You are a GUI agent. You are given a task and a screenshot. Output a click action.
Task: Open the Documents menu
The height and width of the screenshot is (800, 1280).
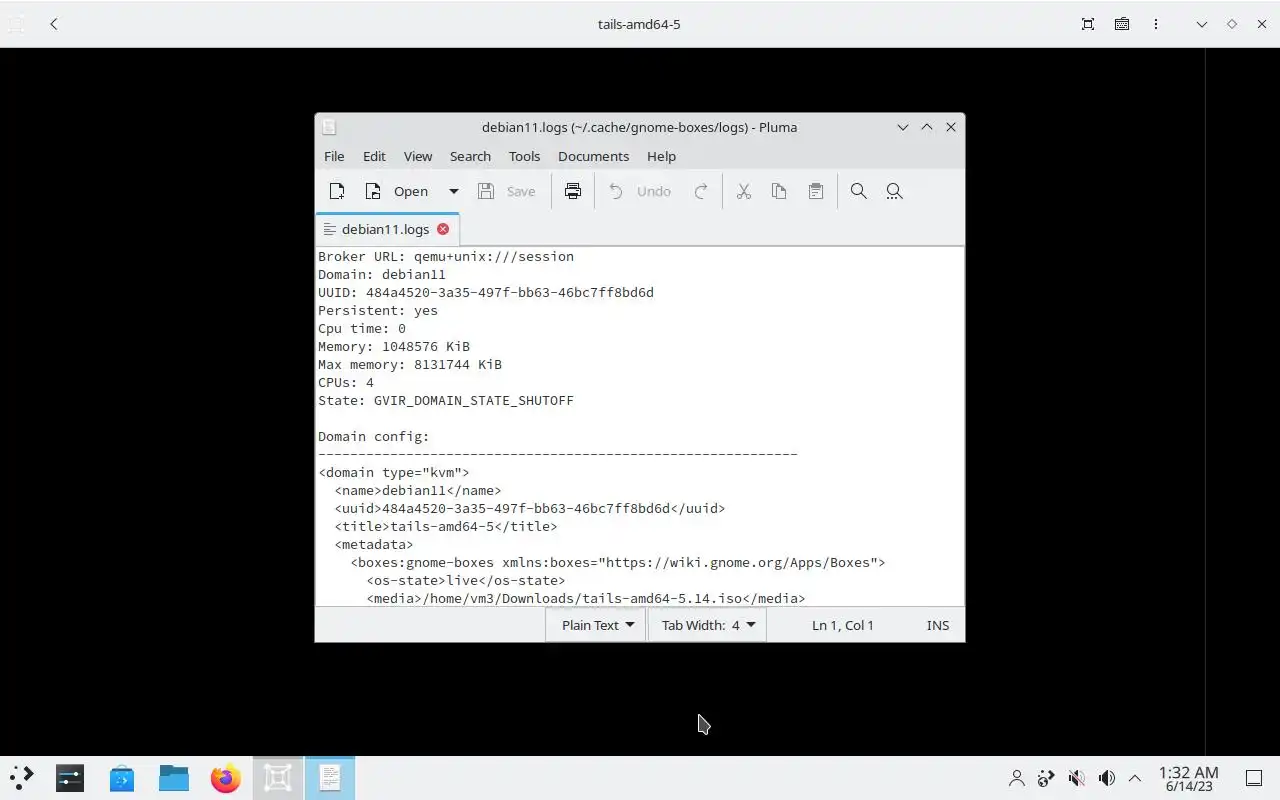593,156
